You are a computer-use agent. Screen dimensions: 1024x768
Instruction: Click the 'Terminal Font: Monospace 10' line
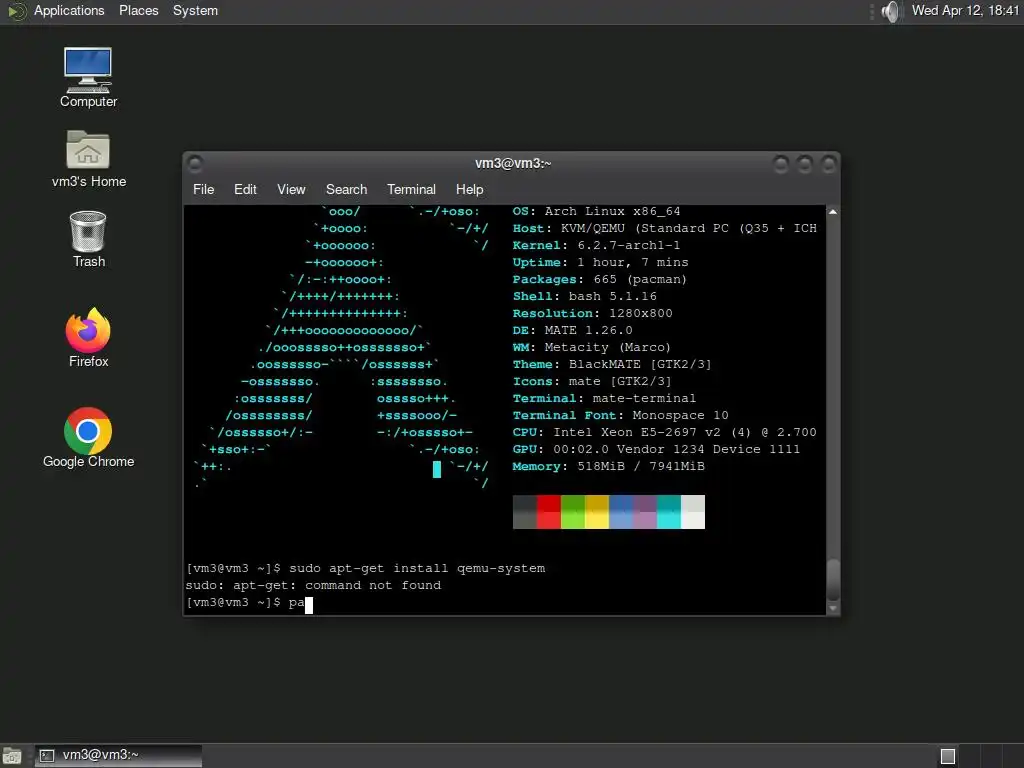(620, 415)
